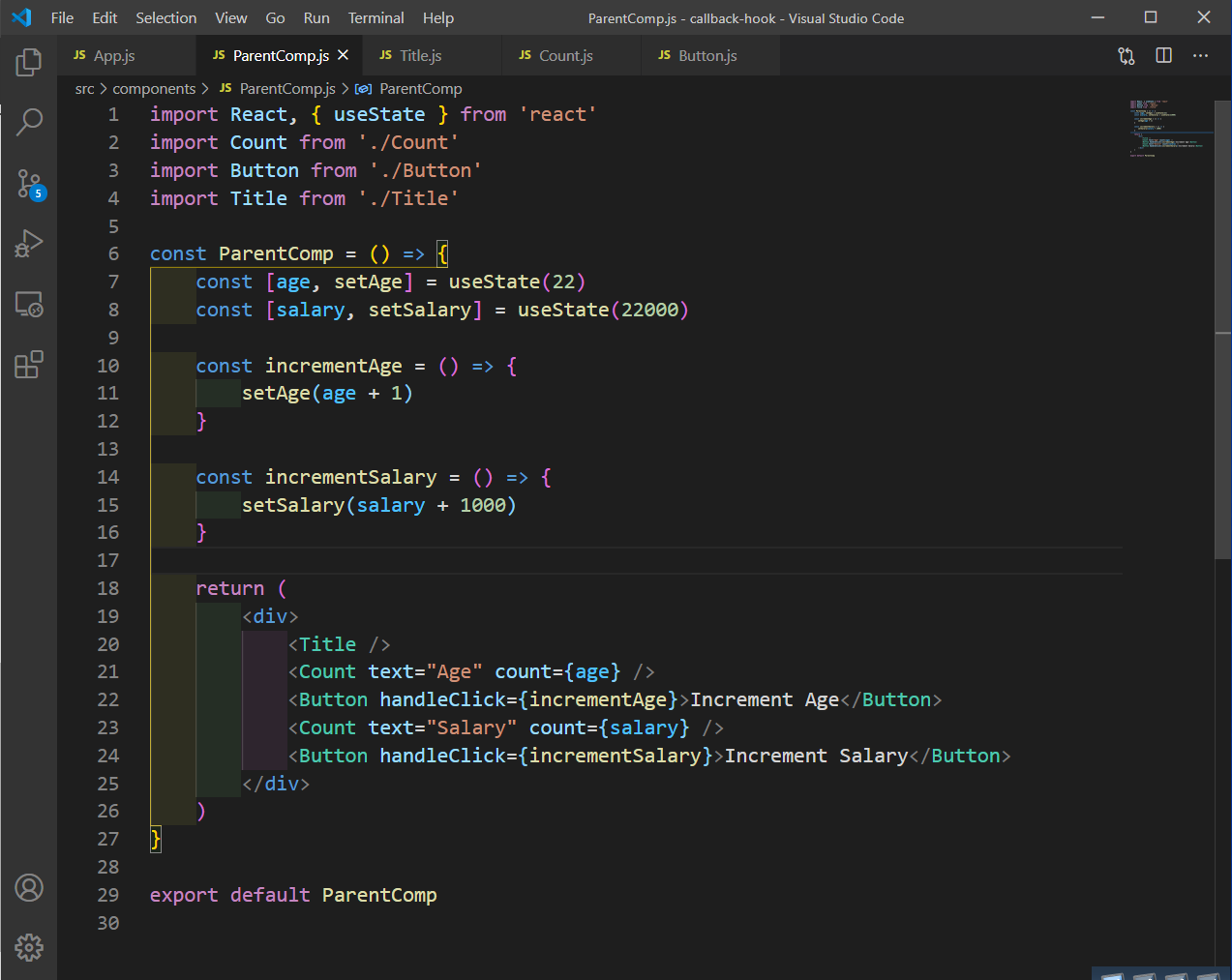Open the Accounts menu icon
1232x980 pixels.
[x=29, y=887]
